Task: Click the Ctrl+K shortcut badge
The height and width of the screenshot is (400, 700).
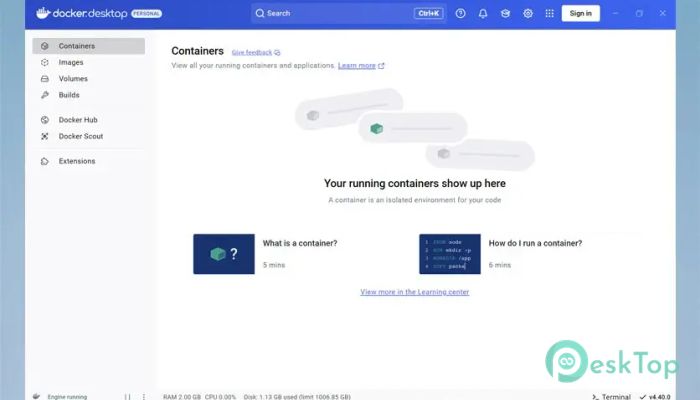Action: click(429, 13)
